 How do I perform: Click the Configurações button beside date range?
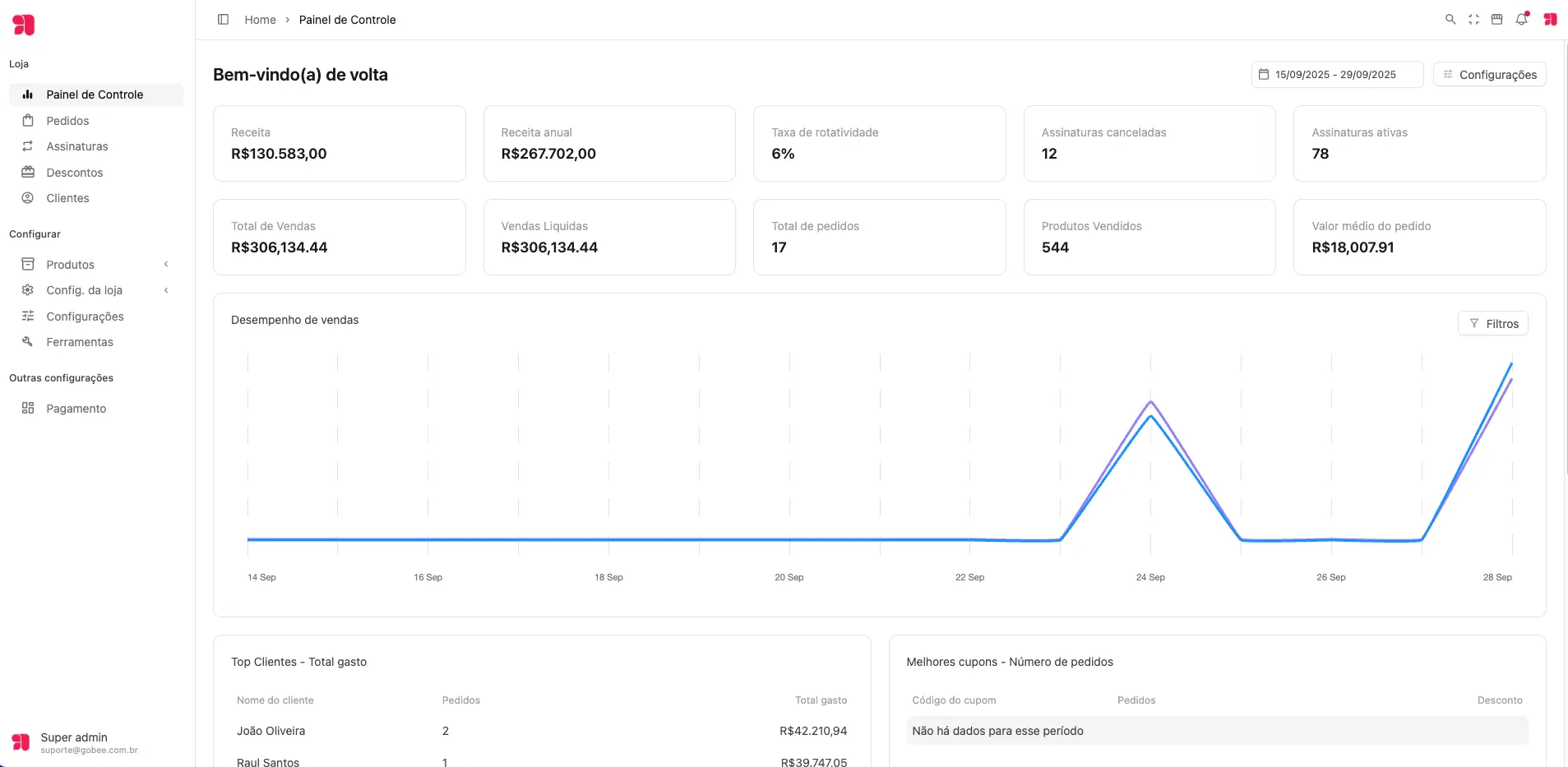coord(1489,75)
